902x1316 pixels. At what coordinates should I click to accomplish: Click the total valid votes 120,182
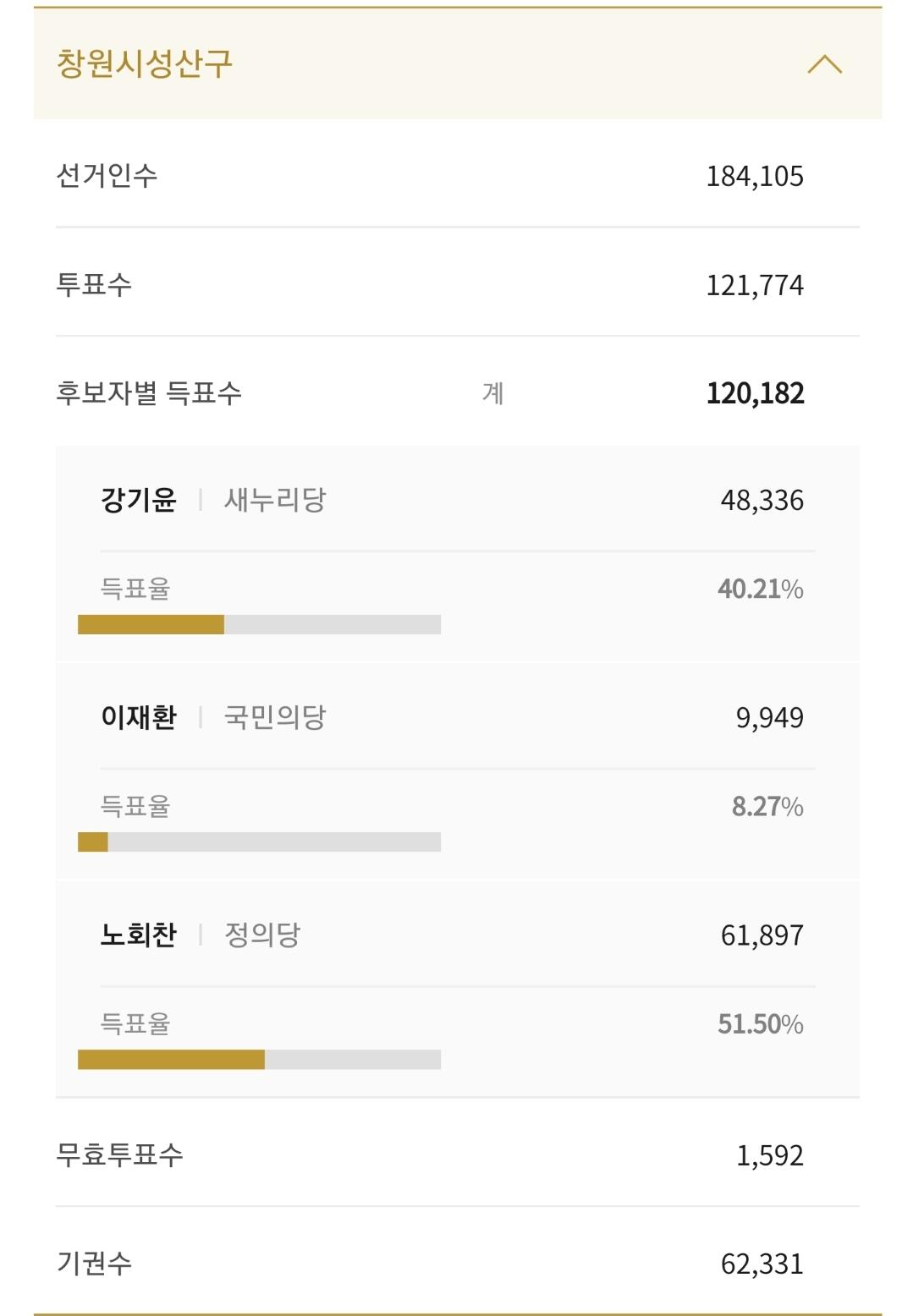(x=755, y=393)
